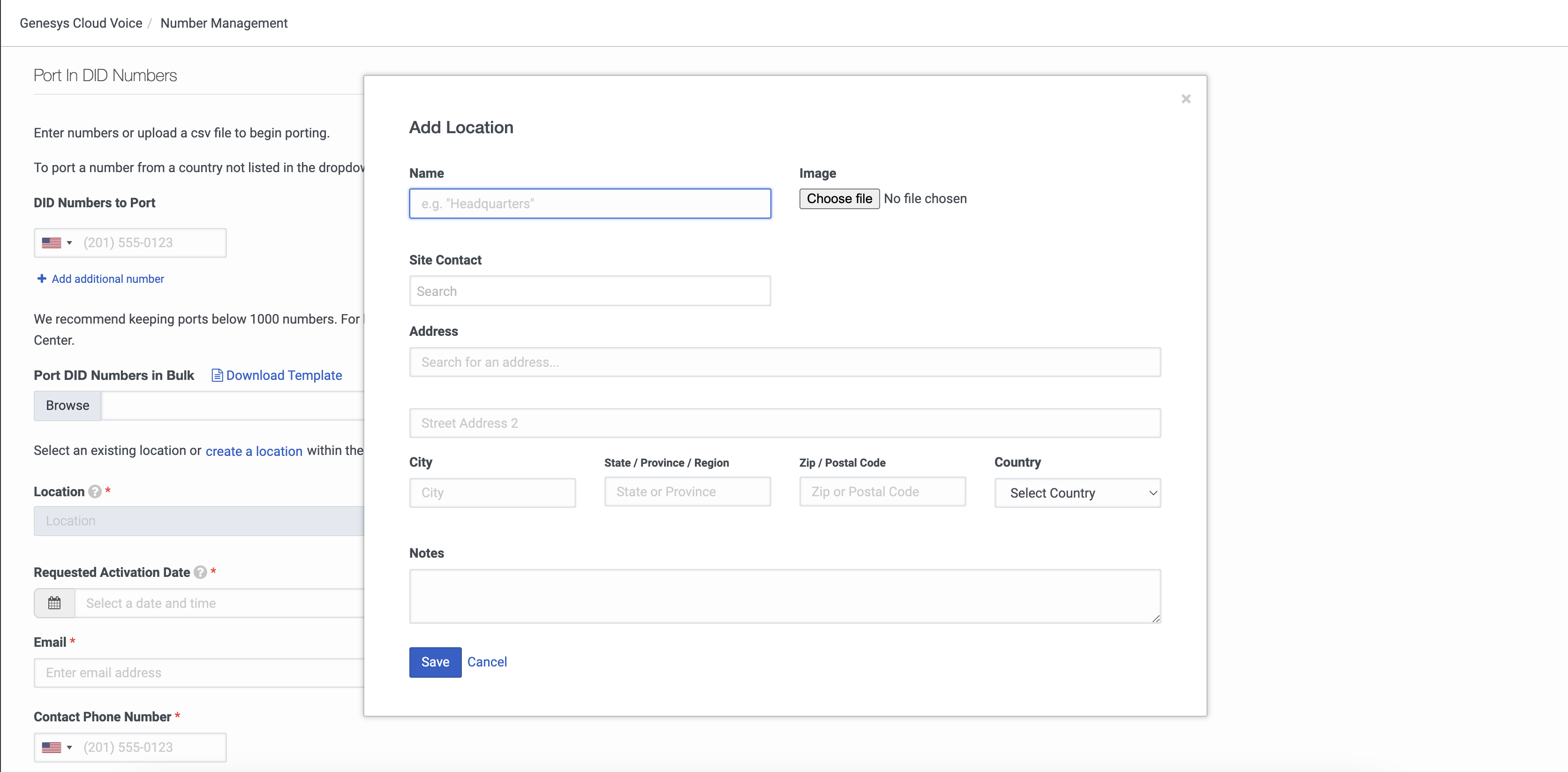Click the Location help question mark icon
Image resolution: width=1568 pixels, height=772 pixels.
coord(95,492)
